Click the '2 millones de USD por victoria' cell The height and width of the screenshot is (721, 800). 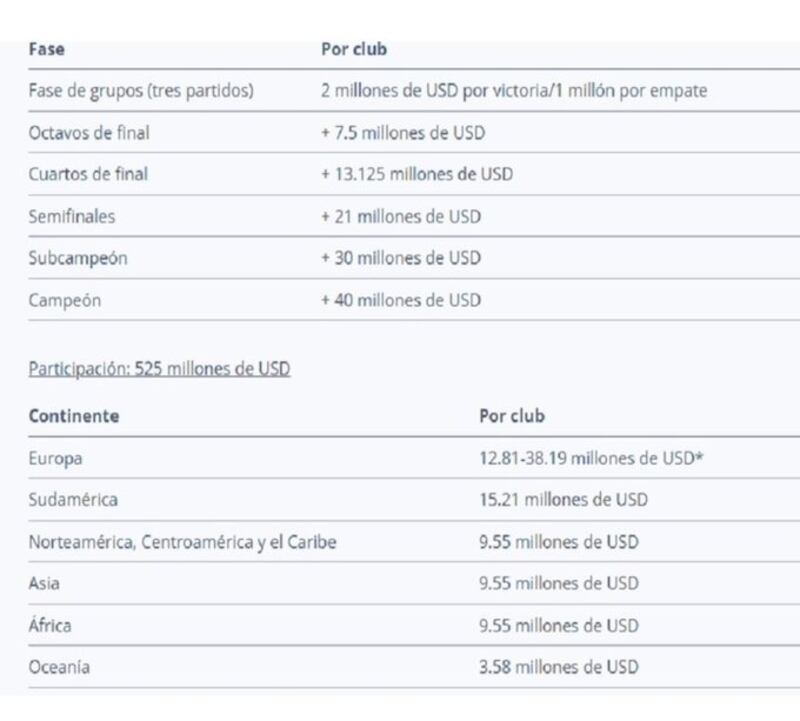[x=513, y=91]
